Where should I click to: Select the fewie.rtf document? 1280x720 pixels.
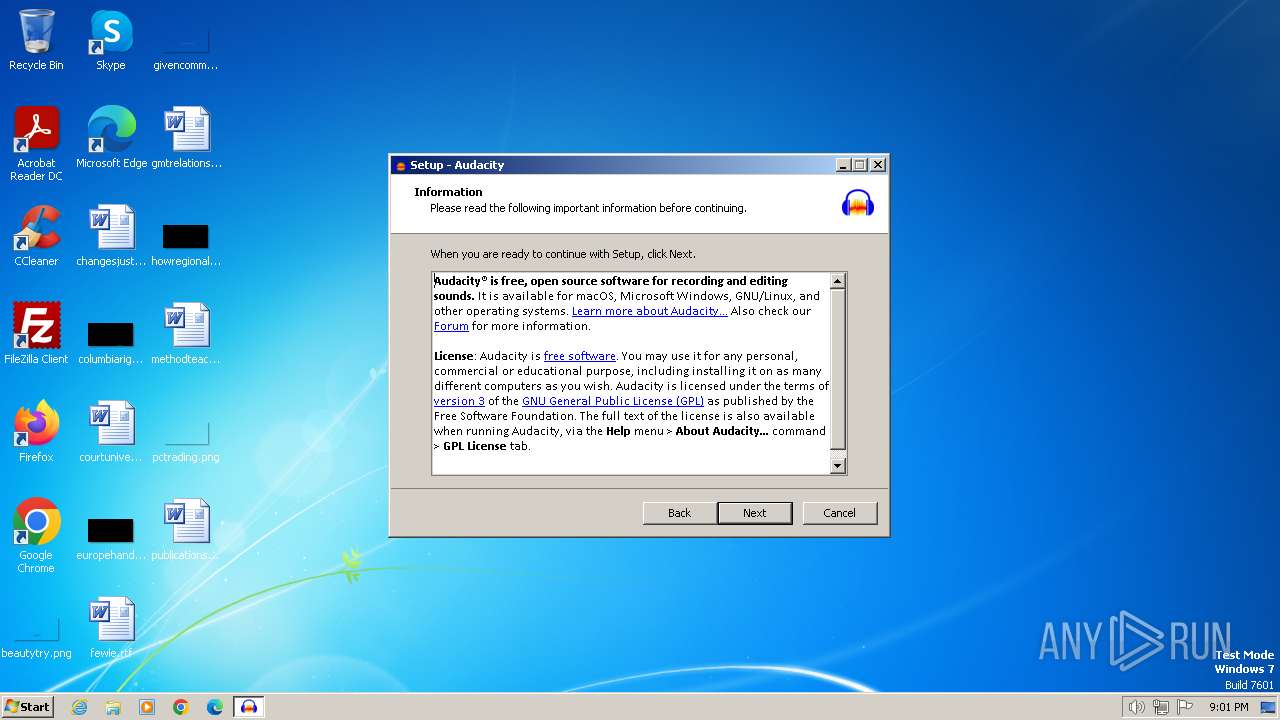click(111, 627)
